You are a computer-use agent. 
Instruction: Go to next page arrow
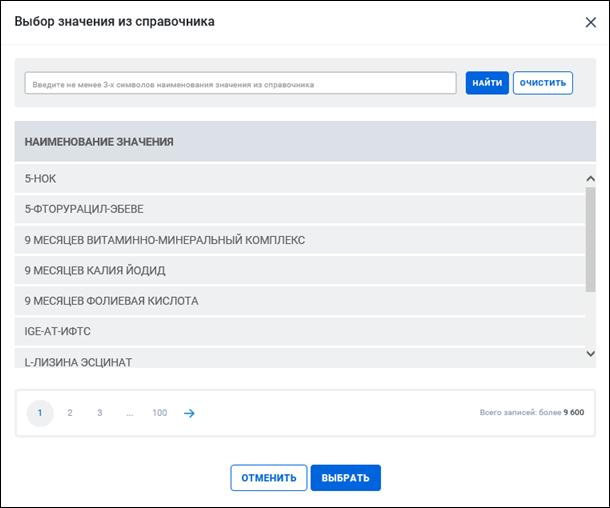coord(189,413)
